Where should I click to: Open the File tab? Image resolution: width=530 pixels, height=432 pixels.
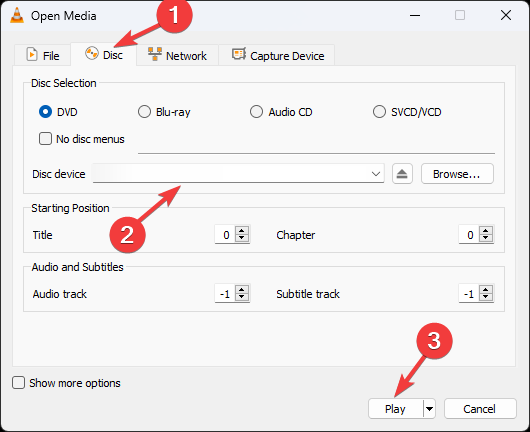(x=43, y=55)
